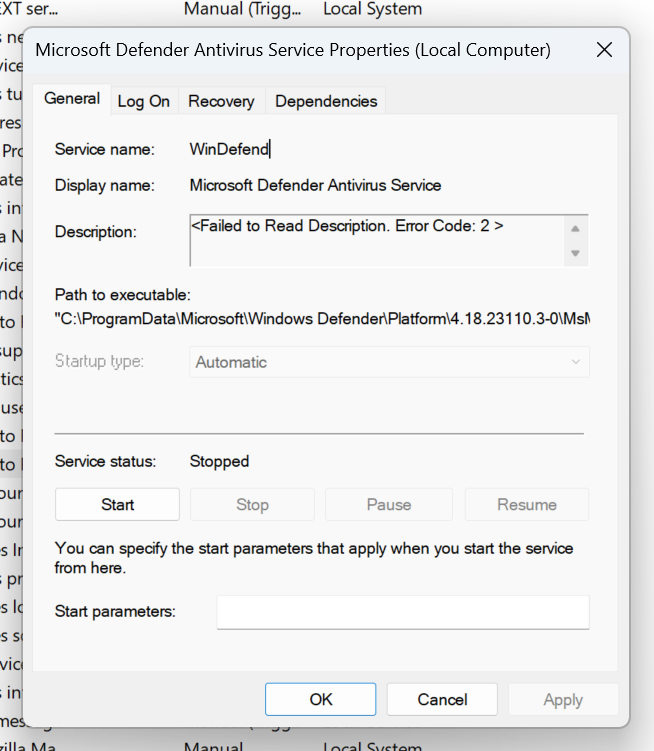Close the Defender service properties dialog

click(604, 49)
